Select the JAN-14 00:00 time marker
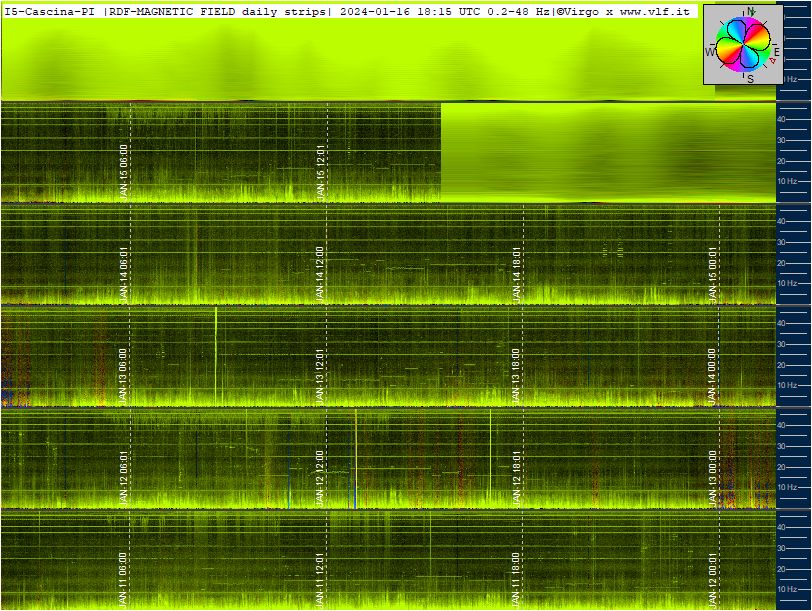812x611 pixels. (712, 376)
